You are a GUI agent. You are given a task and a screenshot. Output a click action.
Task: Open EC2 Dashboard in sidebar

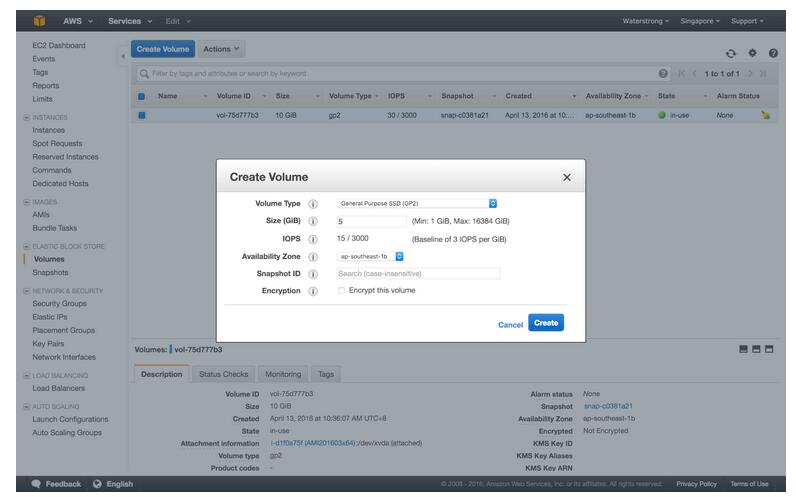point(59,45)
